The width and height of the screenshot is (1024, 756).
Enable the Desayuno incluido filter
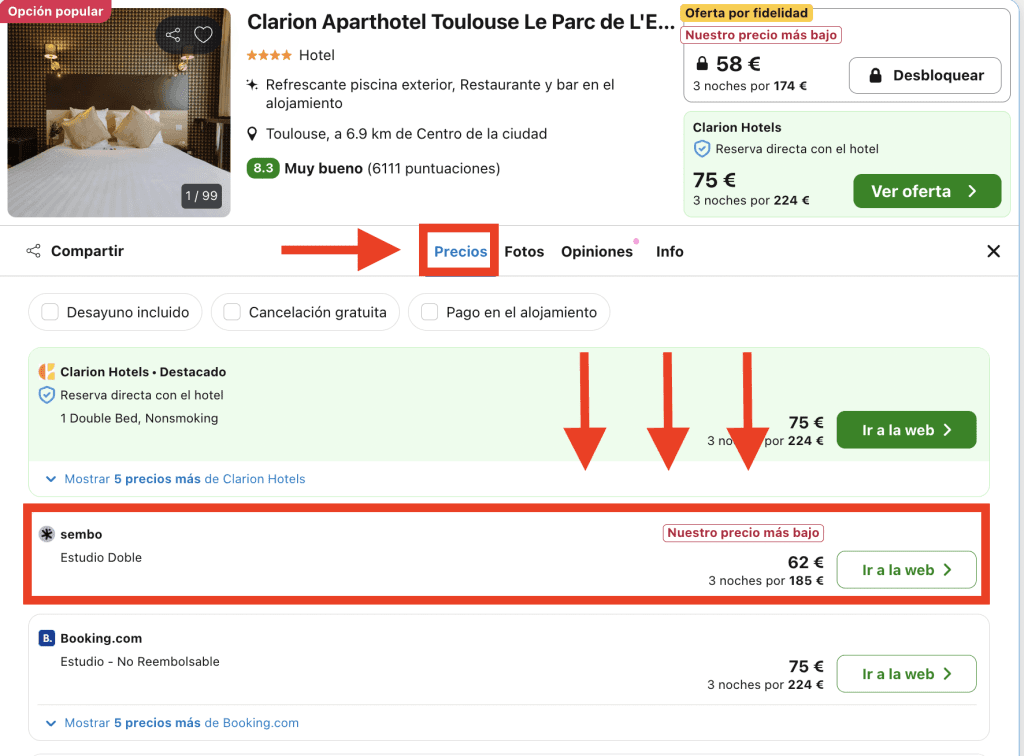point(50,312)
